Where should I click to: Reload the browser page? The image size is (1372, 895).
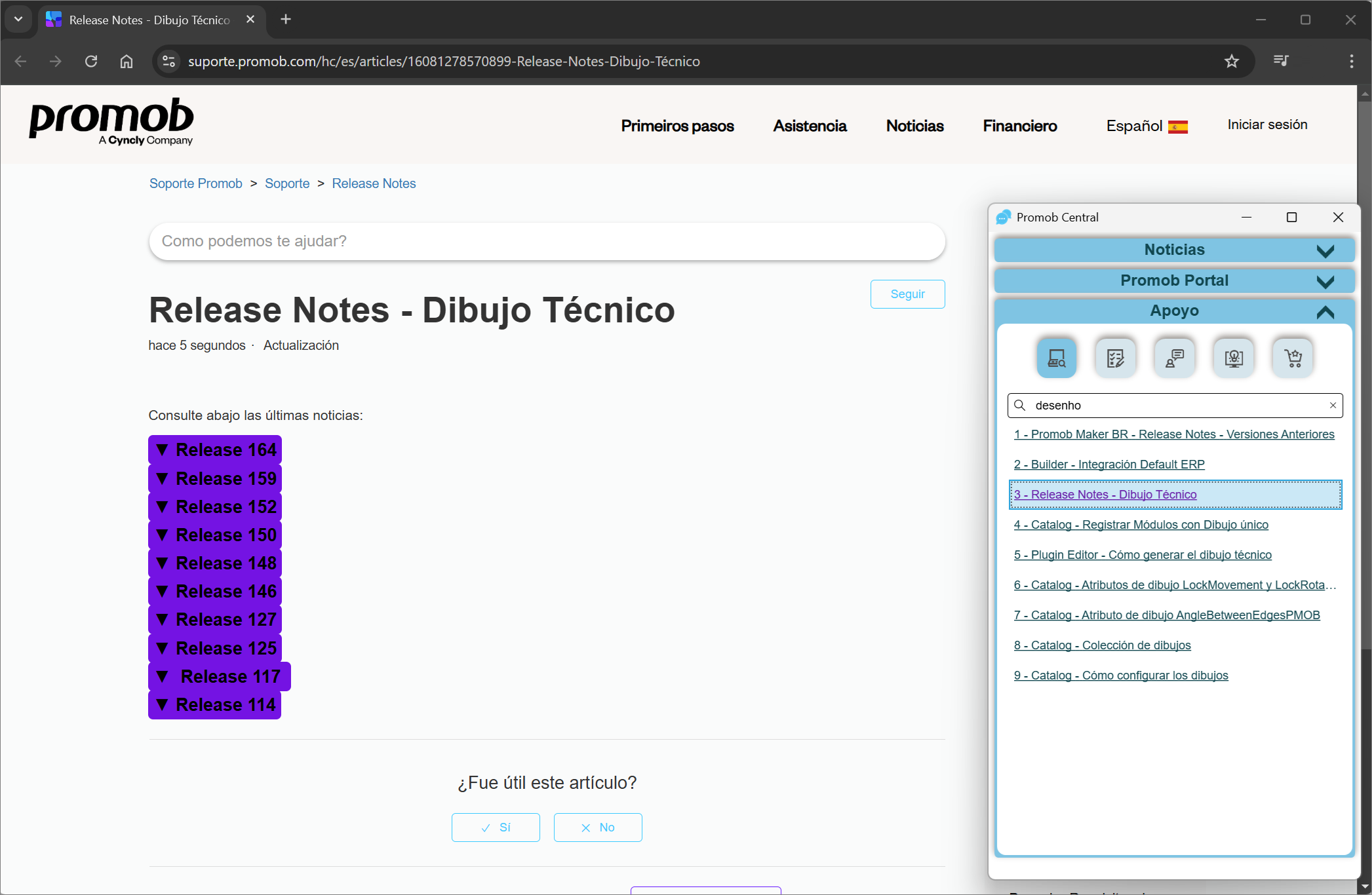[x=91, y=61]
